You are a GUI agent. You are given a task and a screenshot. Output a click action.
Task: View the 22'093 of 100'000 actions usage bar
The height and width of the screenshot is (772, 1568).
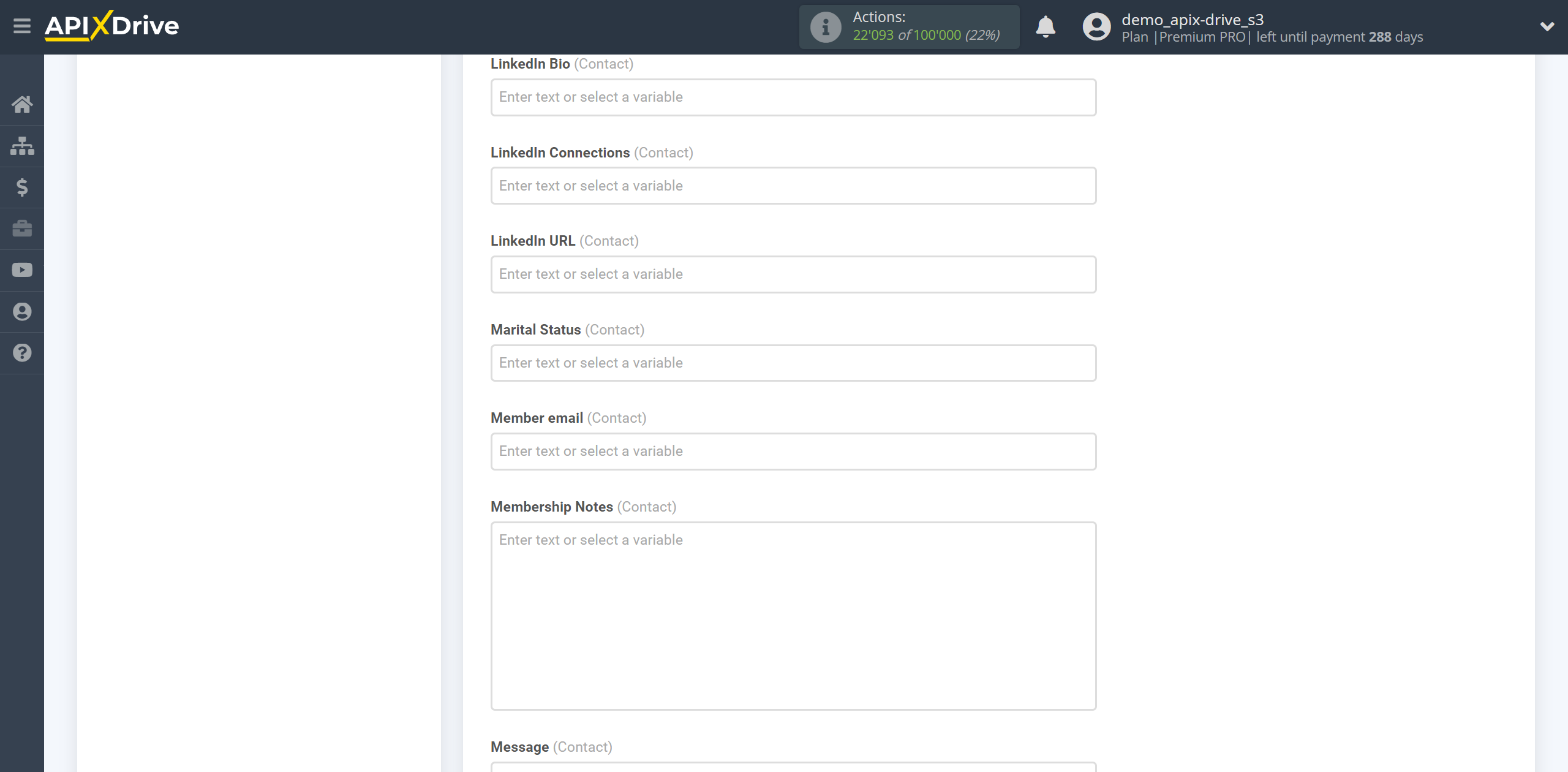pos(909,27)
